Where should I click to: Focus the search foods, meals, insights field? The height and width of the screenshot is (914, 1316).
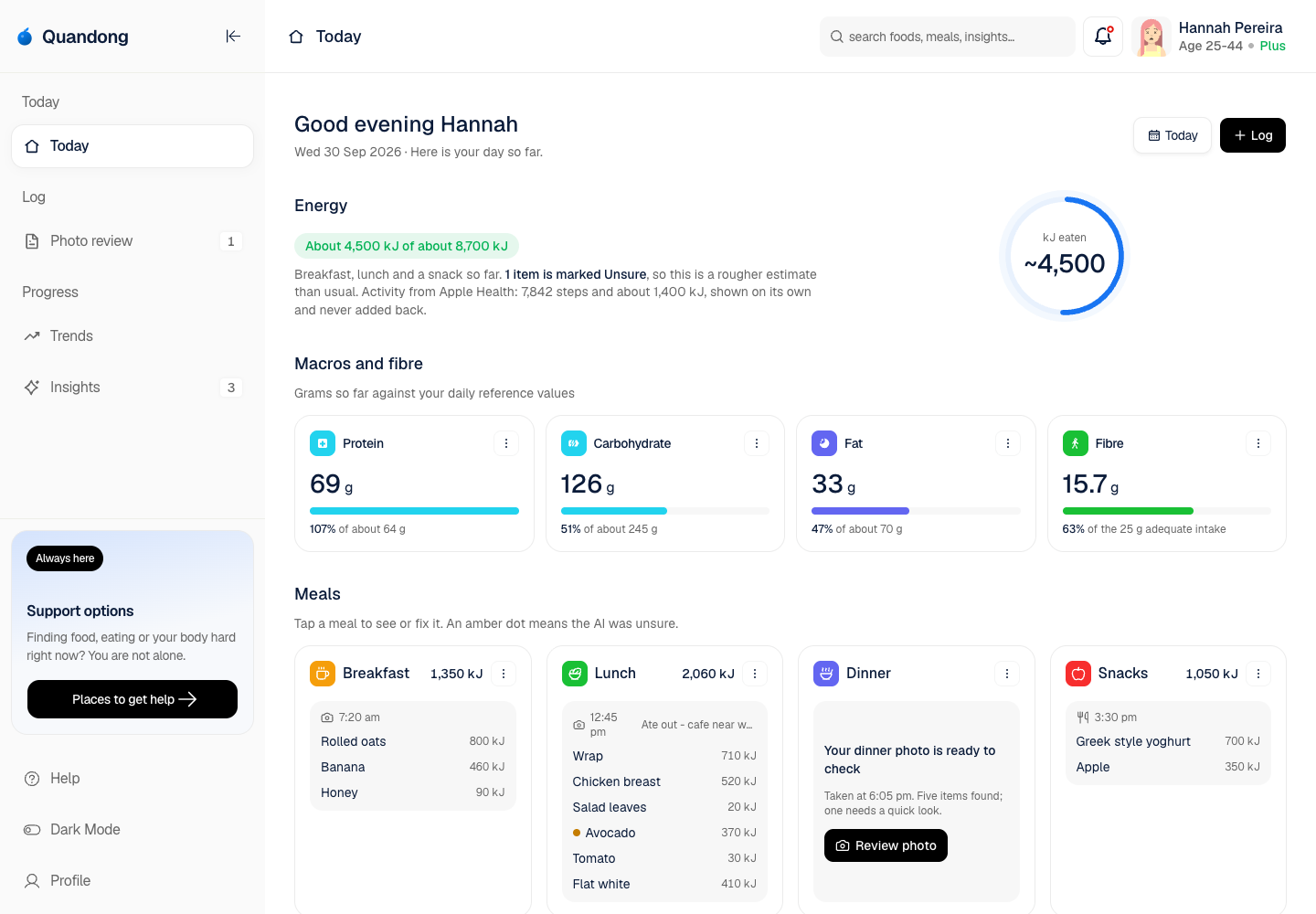(x=948, y=37)
